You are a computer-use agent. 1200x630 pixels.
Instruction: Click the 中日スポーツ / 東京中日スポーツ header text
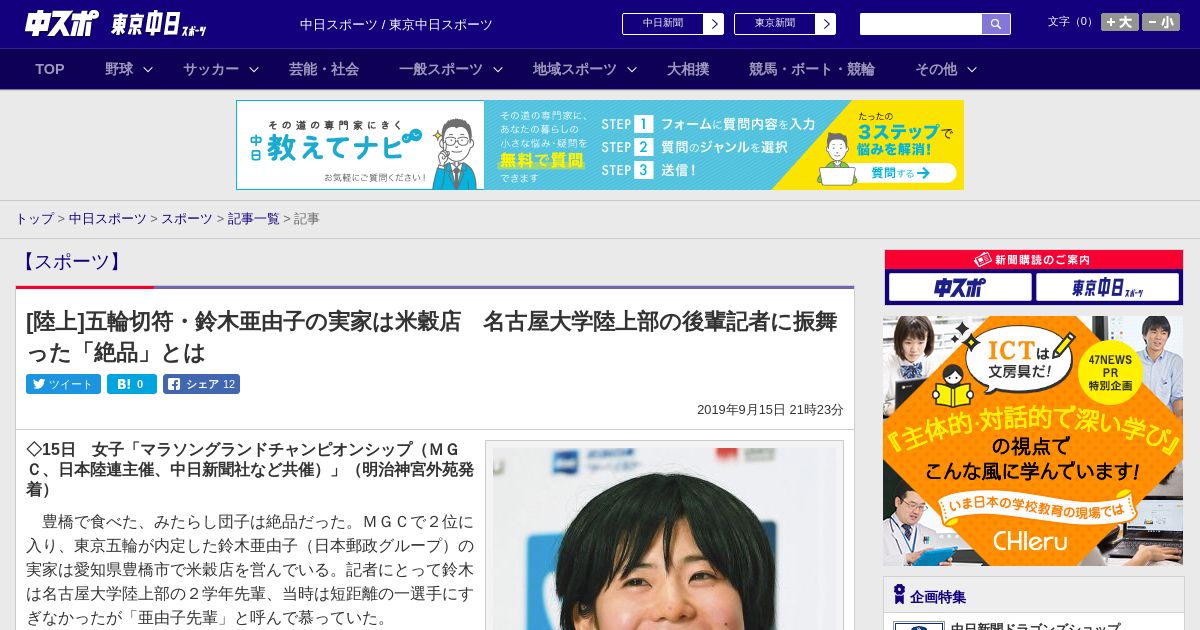(x=396, y=24)
